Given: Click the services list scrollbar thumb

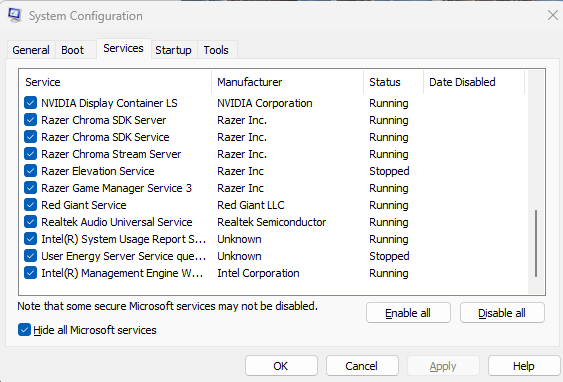Looking at the screenshot, I should point(536,243).
